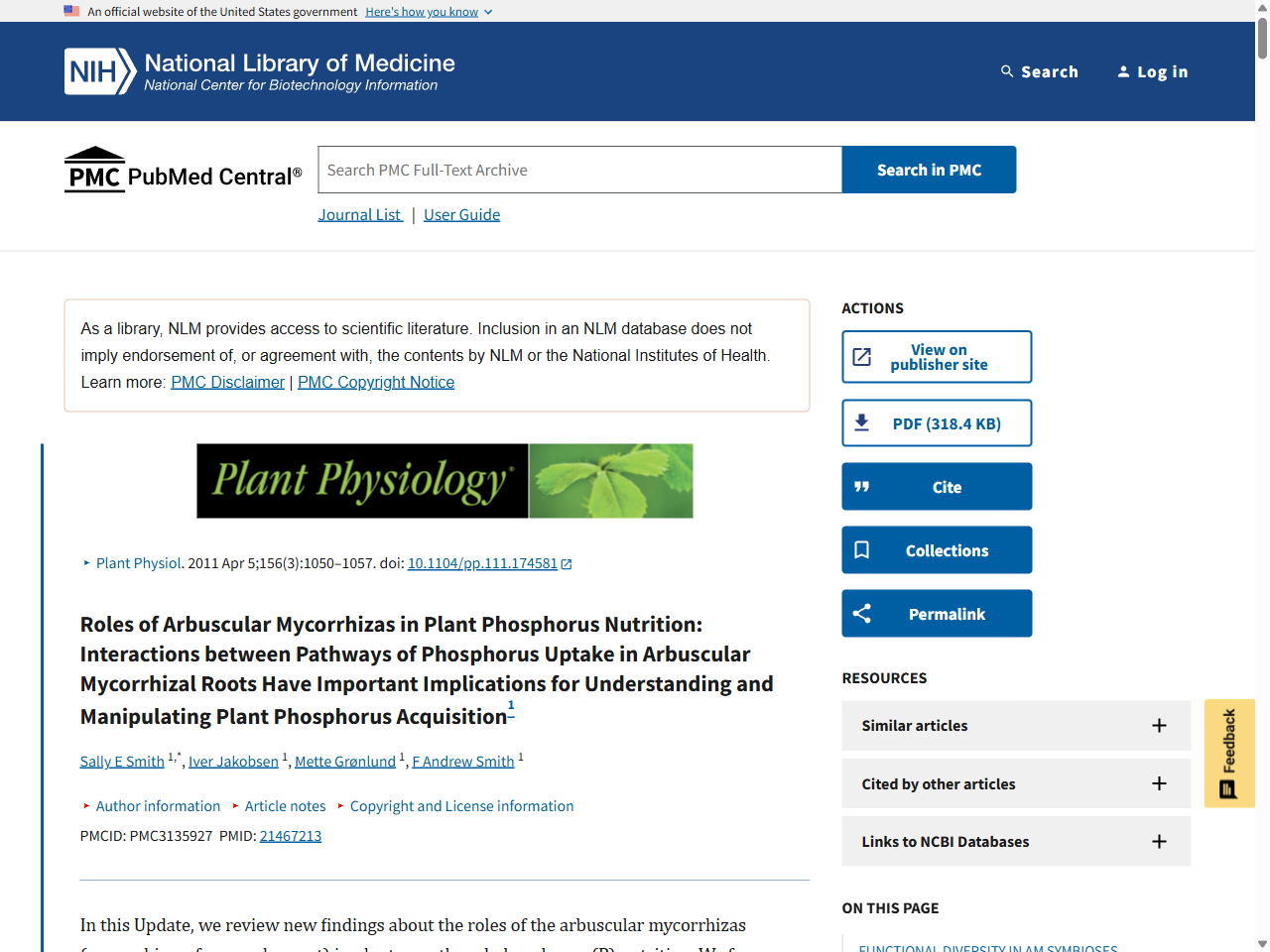Image resolution: width=1270 pixels, height=952 pixels.
Task: Expand Copyright and License information
Action: coord(455,806)
